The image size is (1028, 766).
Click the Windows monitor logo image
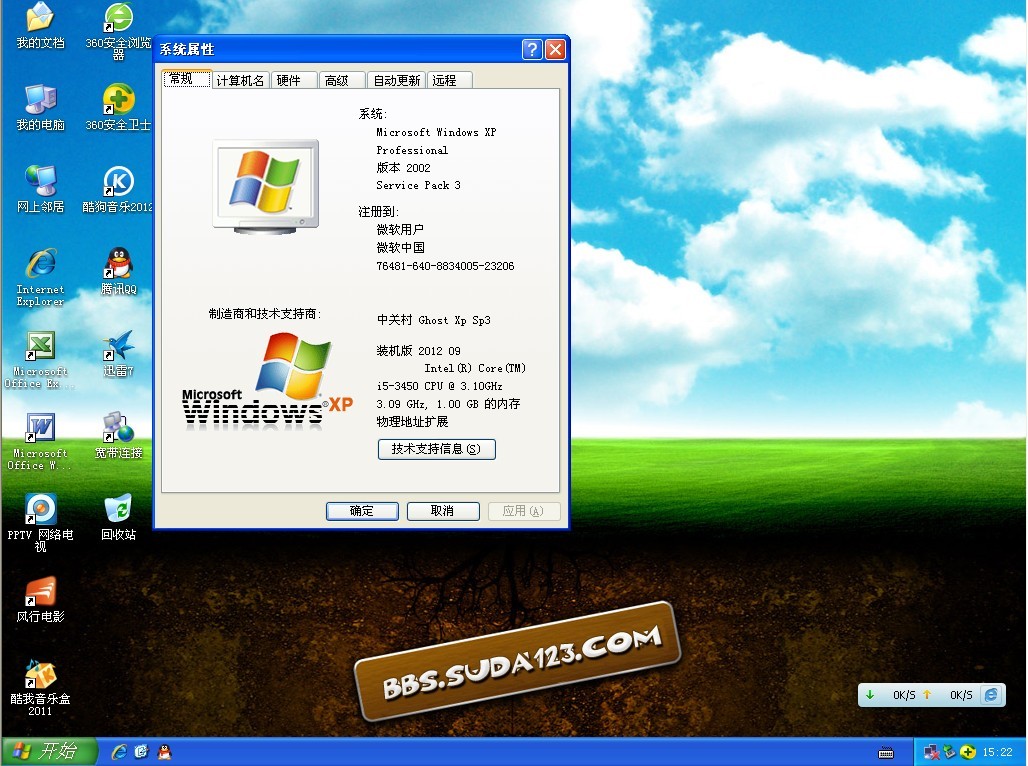[266, 186]
